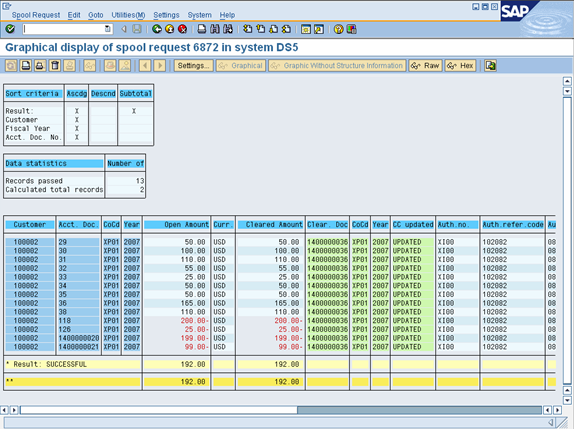This screenshot has height=430, width=575.
Task: Click the 'Open Amount' column header
Action: [177, 224]
